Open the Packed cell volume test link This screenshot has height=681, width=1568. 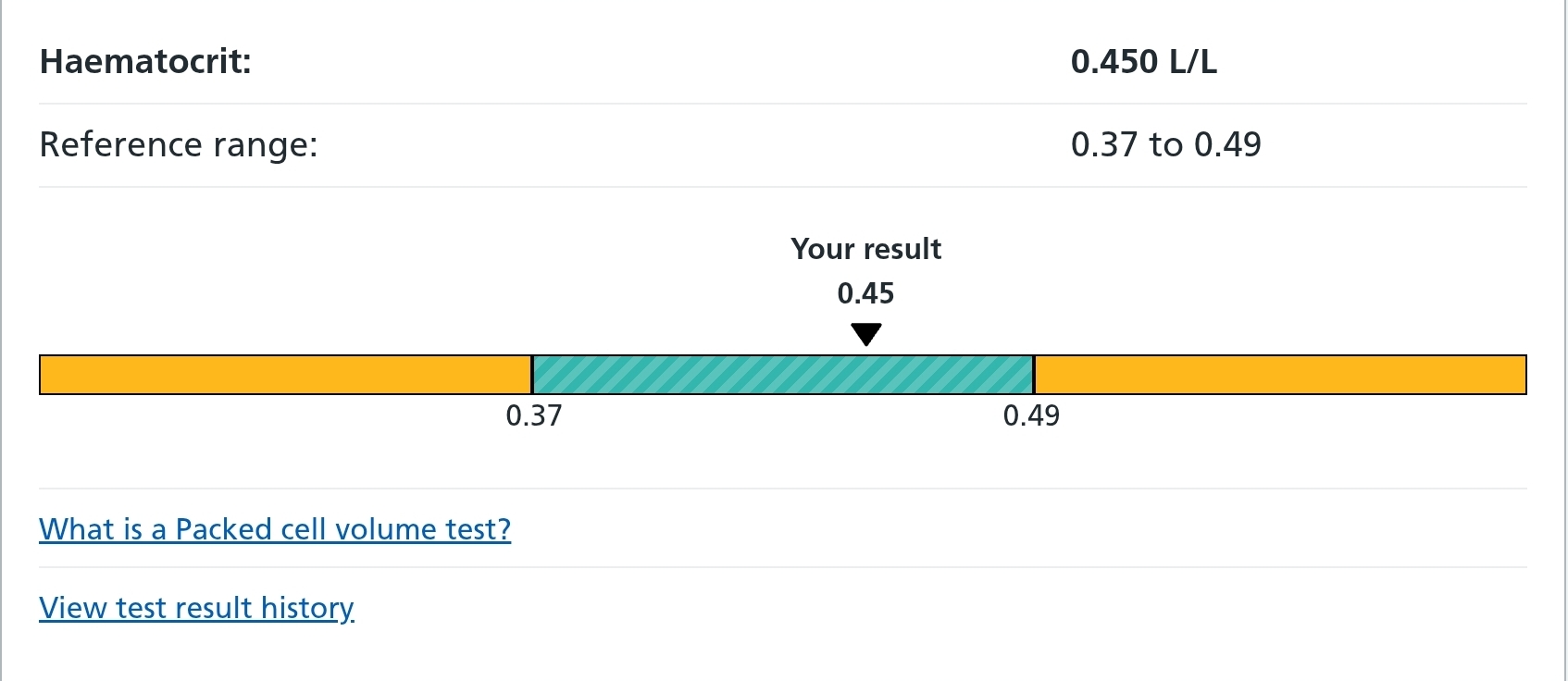click(x=275, y=529)
